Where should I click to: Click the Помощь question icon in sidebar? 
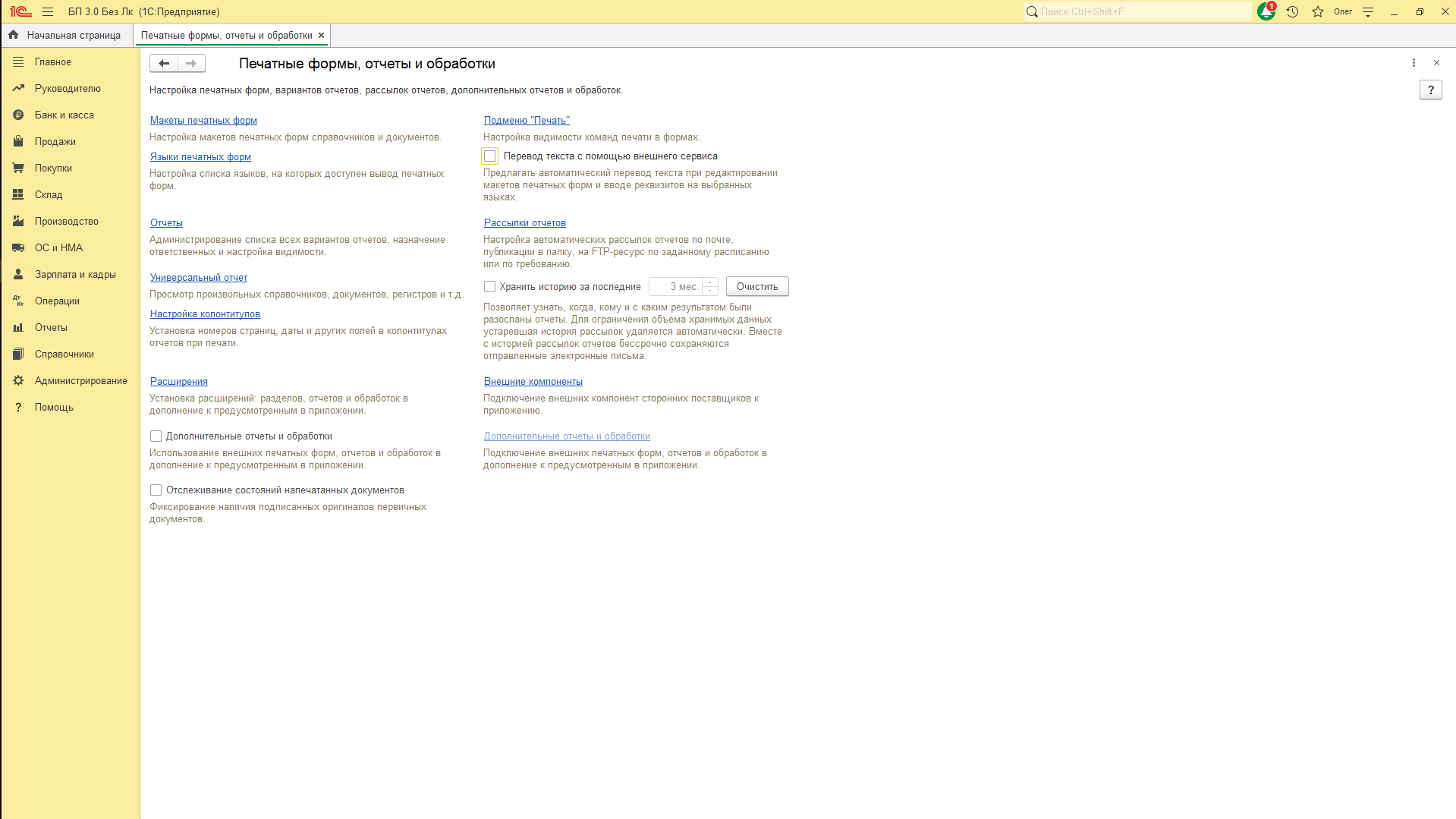click(18, 407)
